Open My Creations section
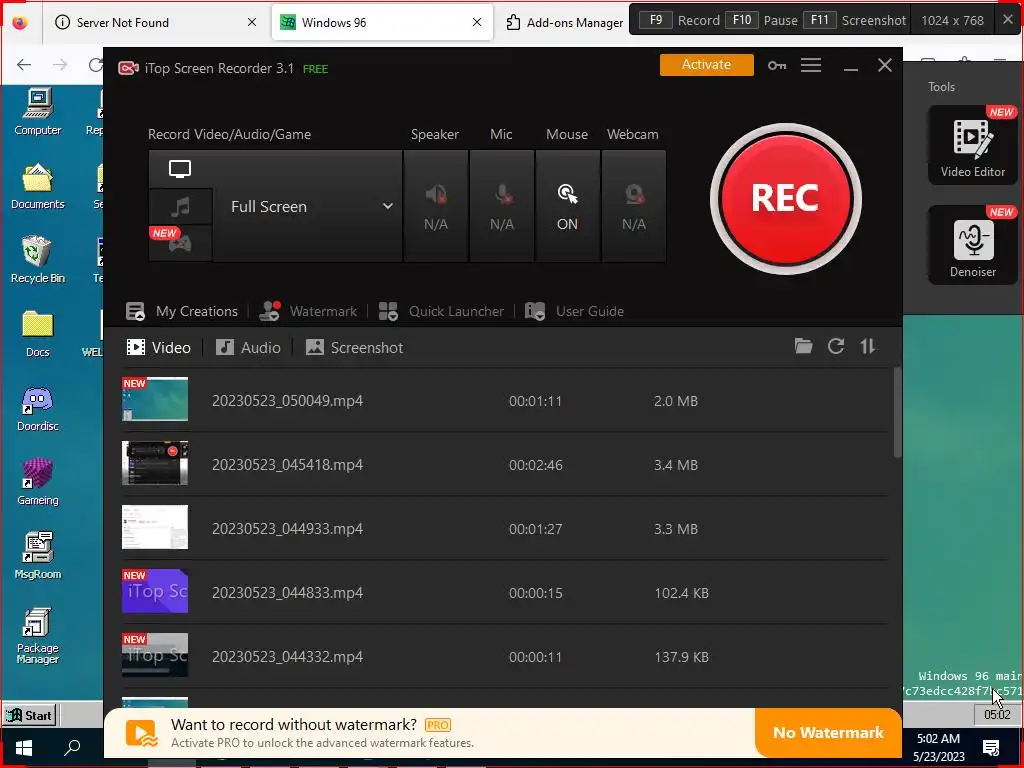 click(x=182, y=312)
